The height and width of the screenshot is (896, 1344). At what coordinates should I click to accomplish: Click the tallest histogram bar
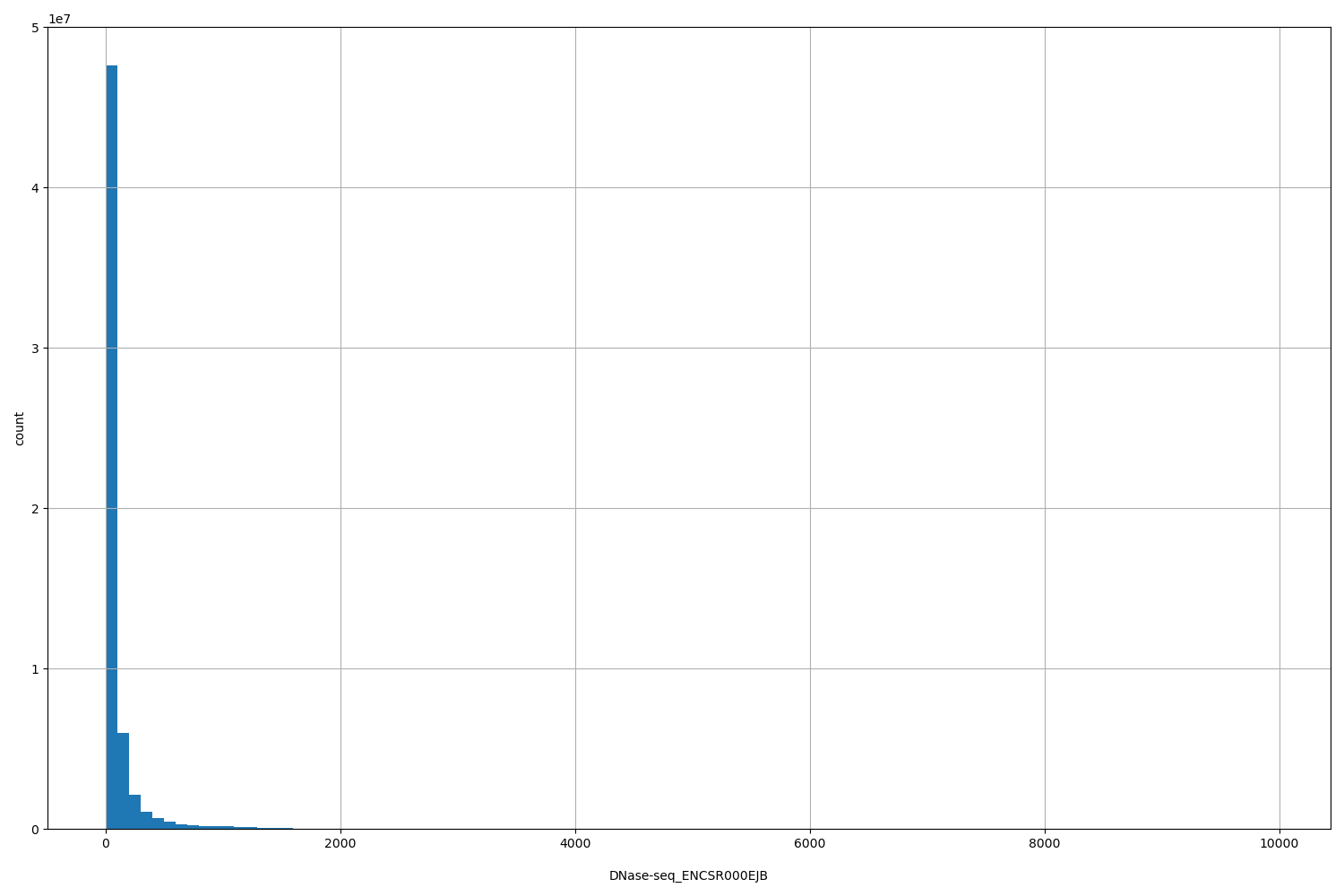[x=111, y=448]
